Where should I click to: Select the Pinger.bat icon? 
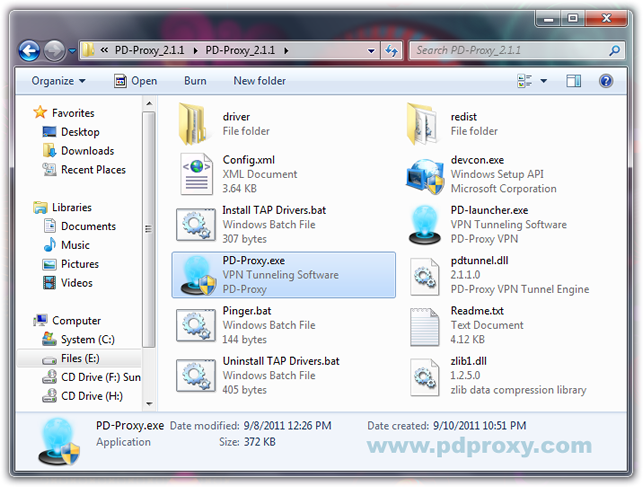(x=196, y=325)
